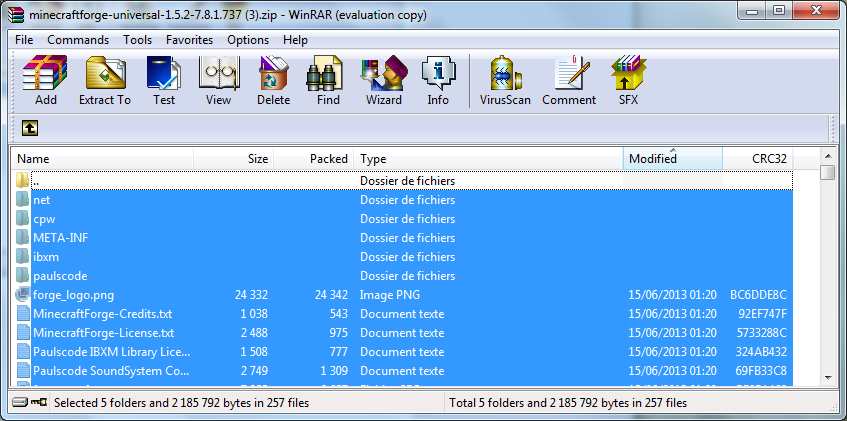Select the forge_logo.png file name
Screen dimensions: 847x421
(x=73, y=295)
